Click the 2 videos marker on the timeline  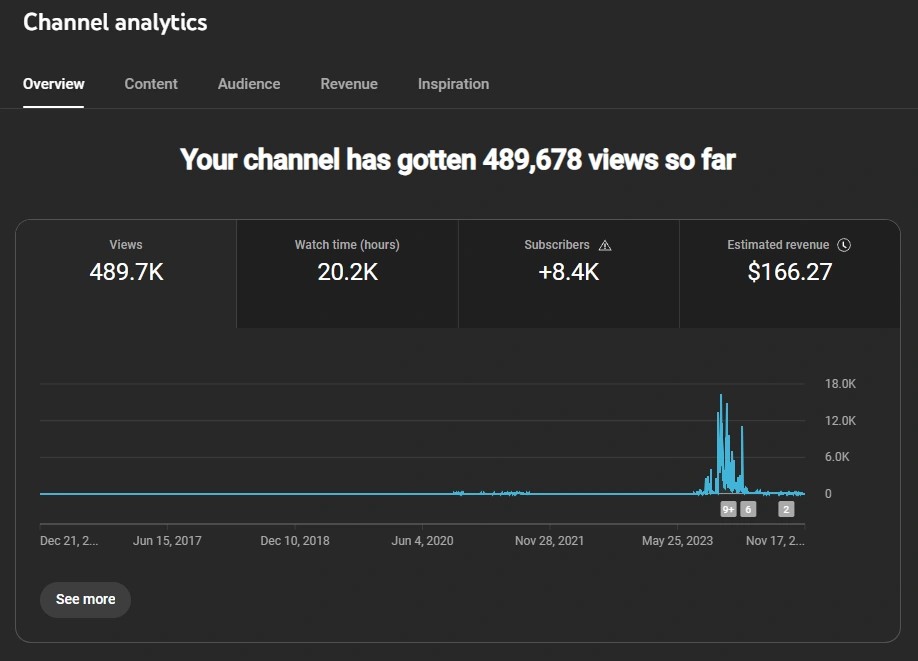[x=786, y=509]
